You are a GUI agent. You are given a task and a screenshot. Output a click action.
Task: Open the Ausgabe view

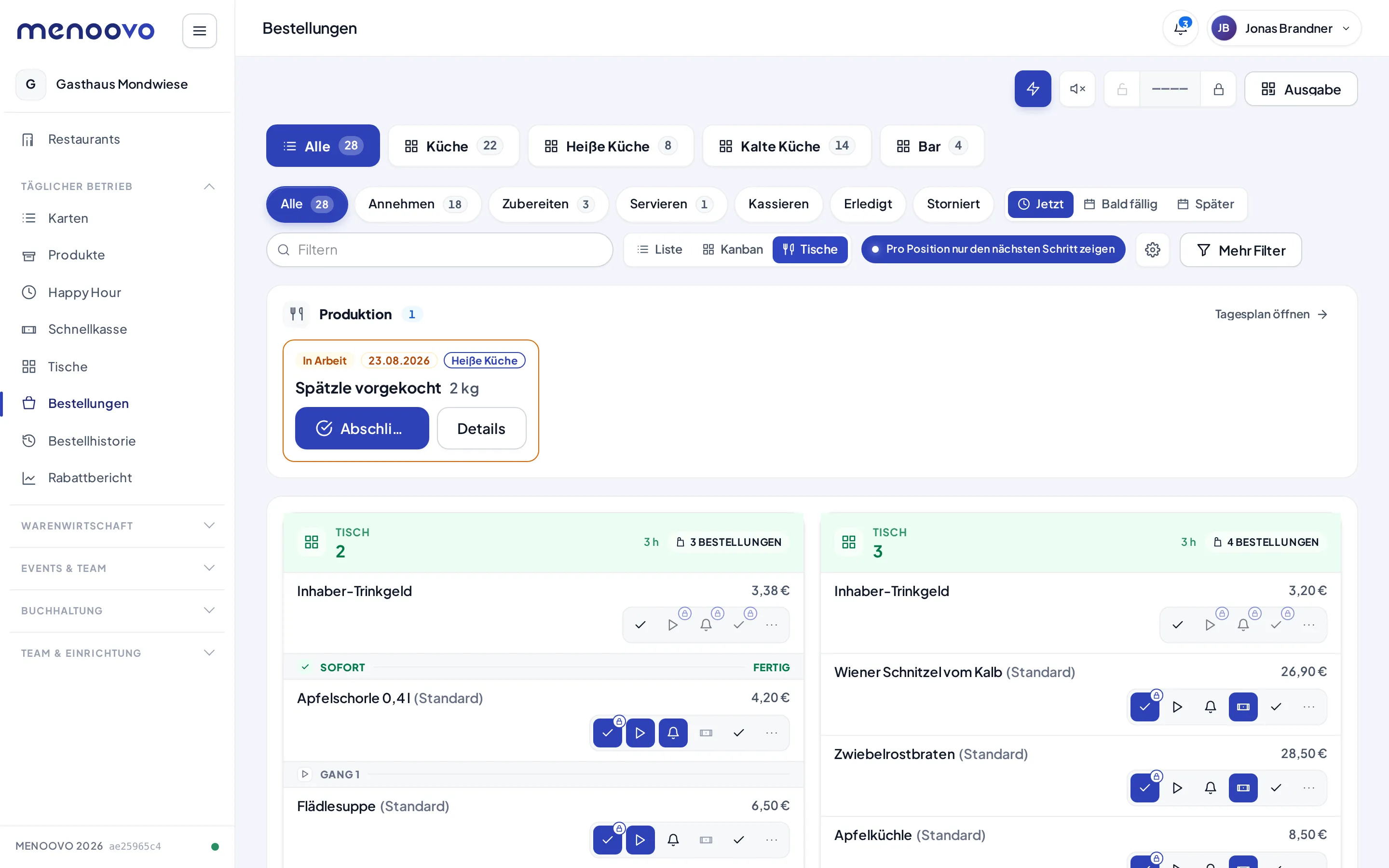(x=1301, y=89)
